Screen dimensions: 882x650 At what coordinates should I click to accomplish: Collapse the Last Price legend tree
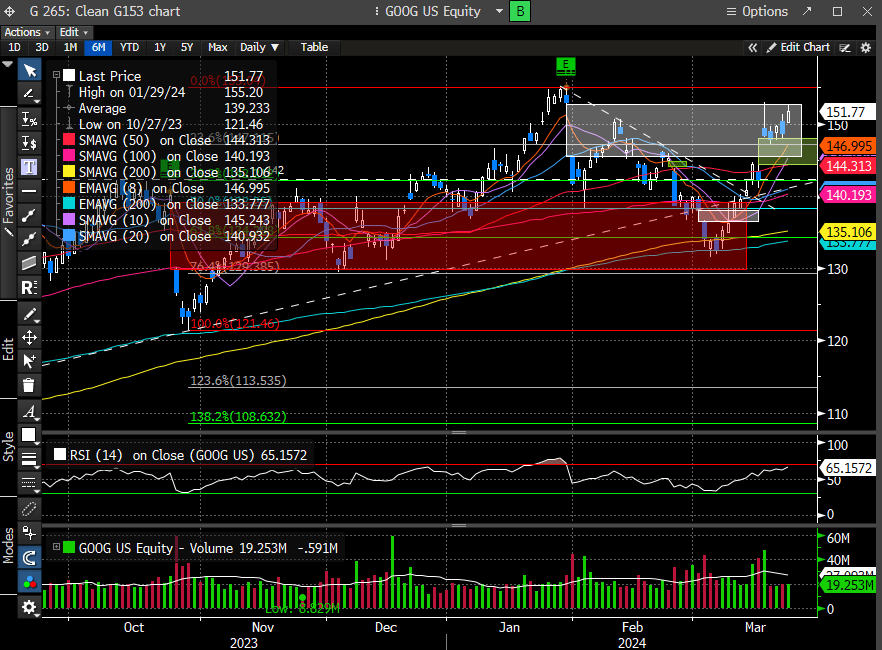pyautogui.click(x=56, y=75)
